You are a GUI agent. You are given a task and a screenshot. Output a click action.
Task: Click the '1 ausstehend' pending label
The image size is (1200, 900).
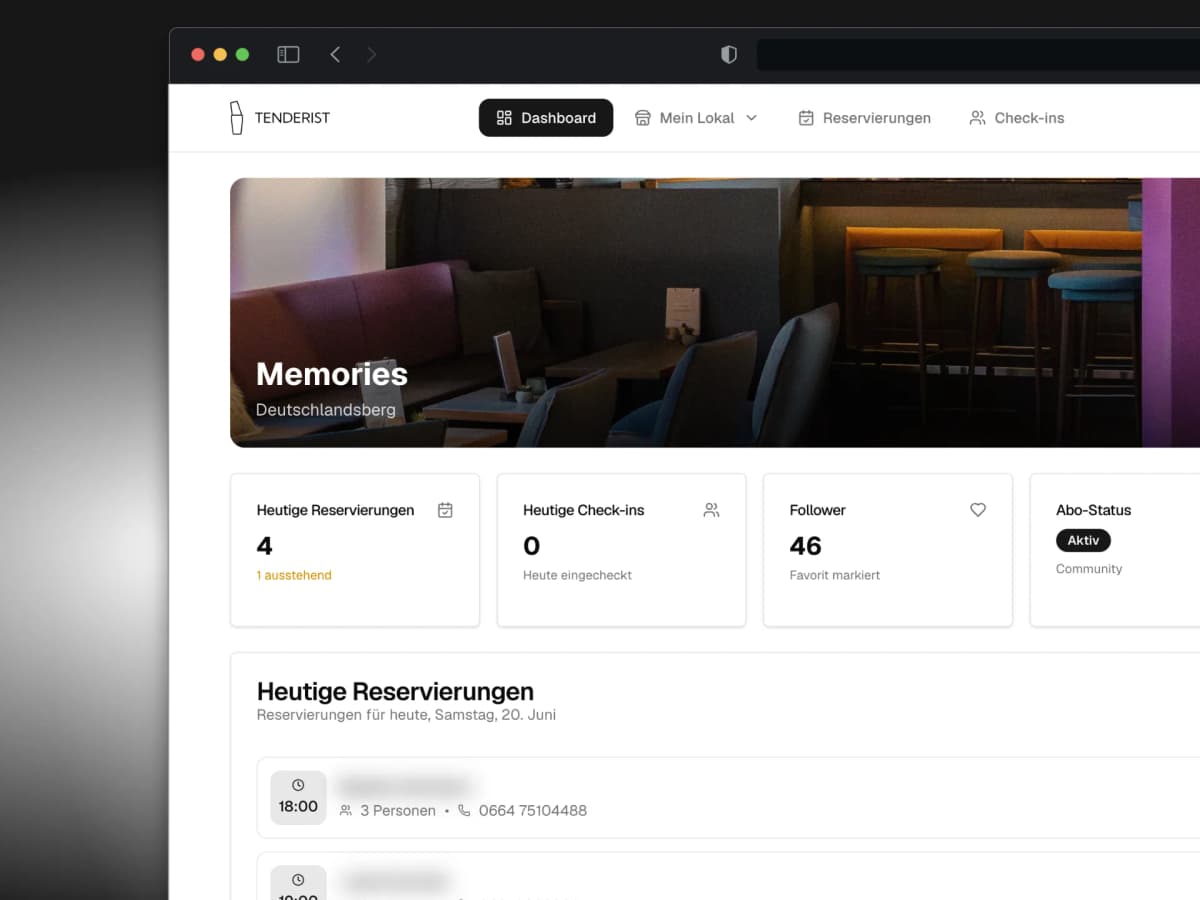point(294,575)
